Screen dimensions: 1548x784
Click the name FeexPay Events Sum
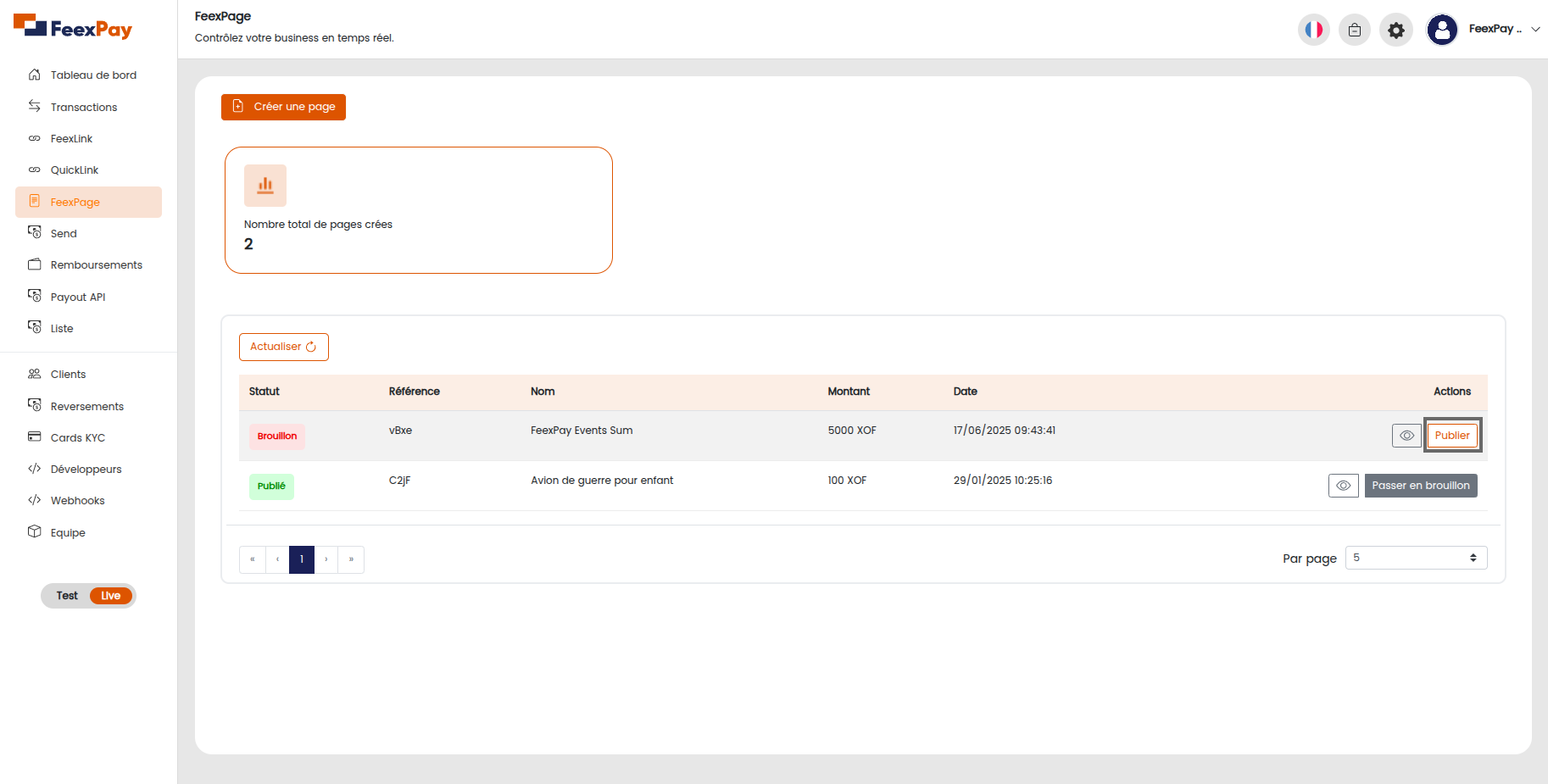tap(582, 431)
